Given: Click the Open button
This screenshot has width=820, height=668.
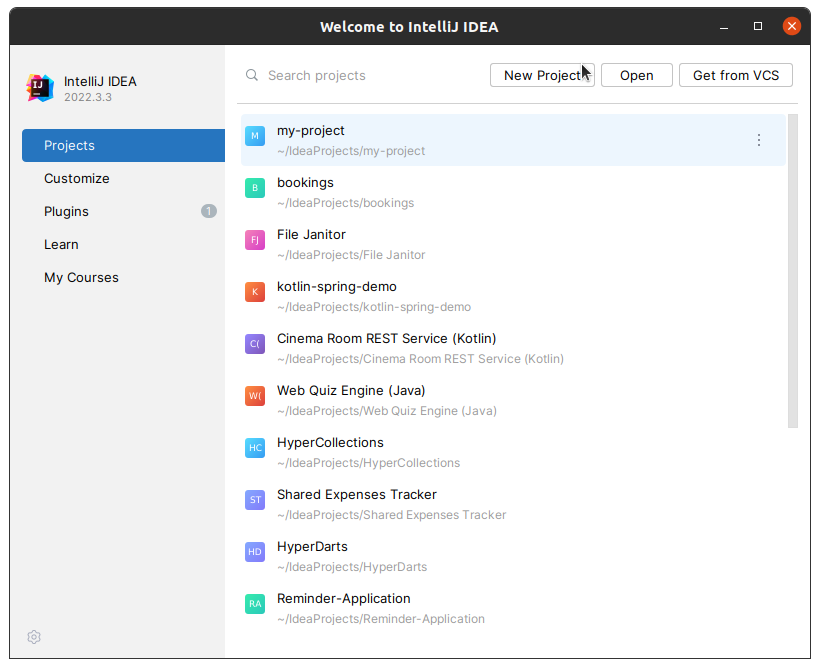Looking at the screenshot, I should (636, 75).
